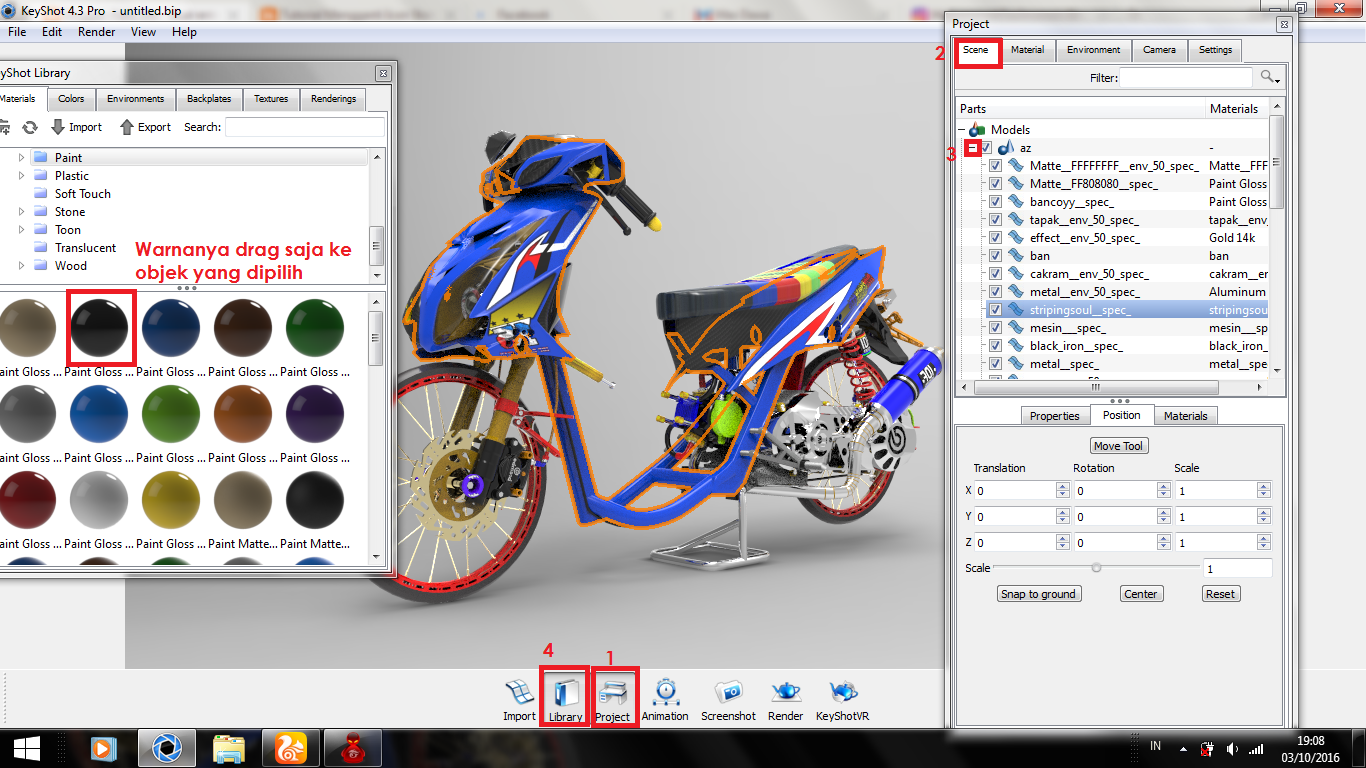
Task: Open the Animation timeline tool
Action: coord(665,700)
